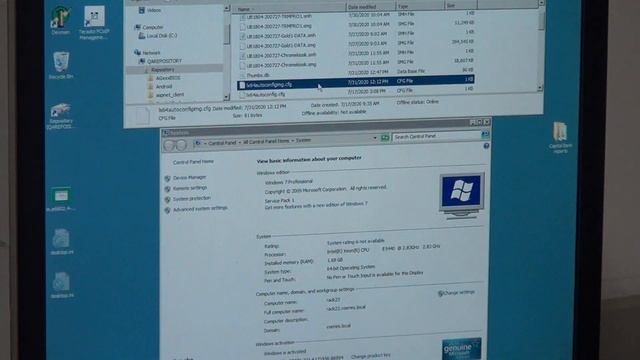Sort files by Type column header
This screenshot has width=640, height=360.
coord(420,6)
